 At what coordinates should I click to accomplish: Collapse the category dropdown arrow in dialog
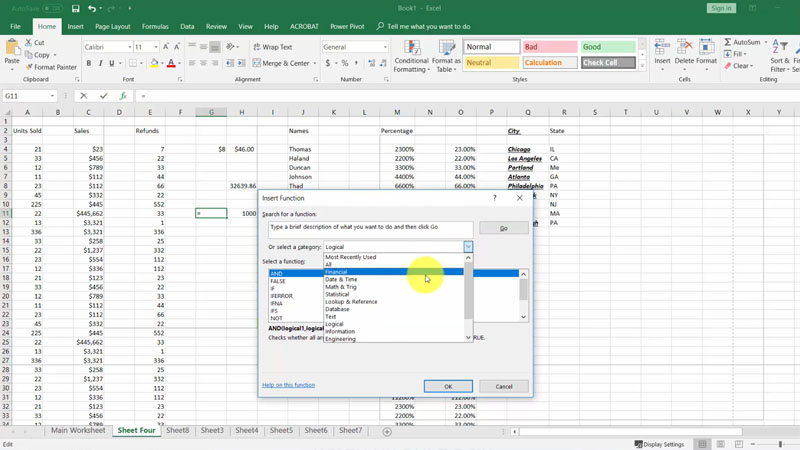click(x=467, y=246)
